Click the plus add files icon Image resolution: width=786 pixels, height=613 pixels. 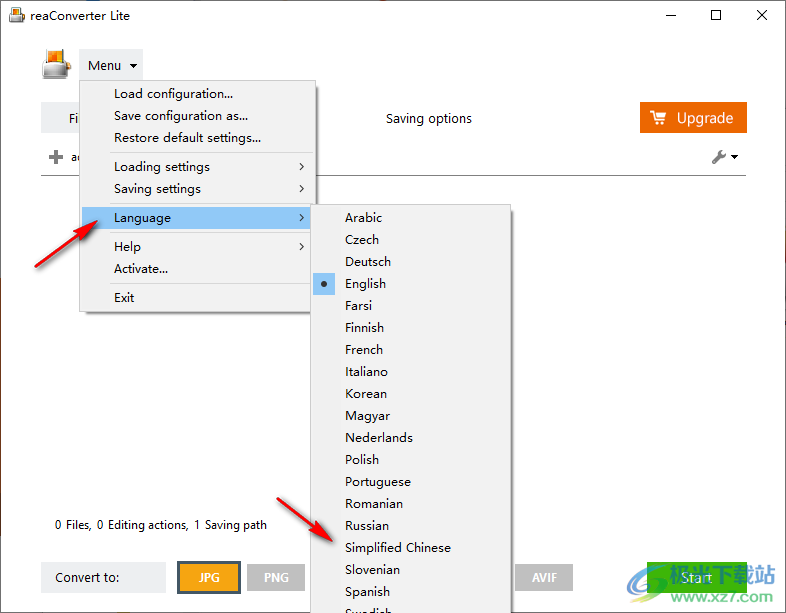pyautogui.click(x=56, y=157)
